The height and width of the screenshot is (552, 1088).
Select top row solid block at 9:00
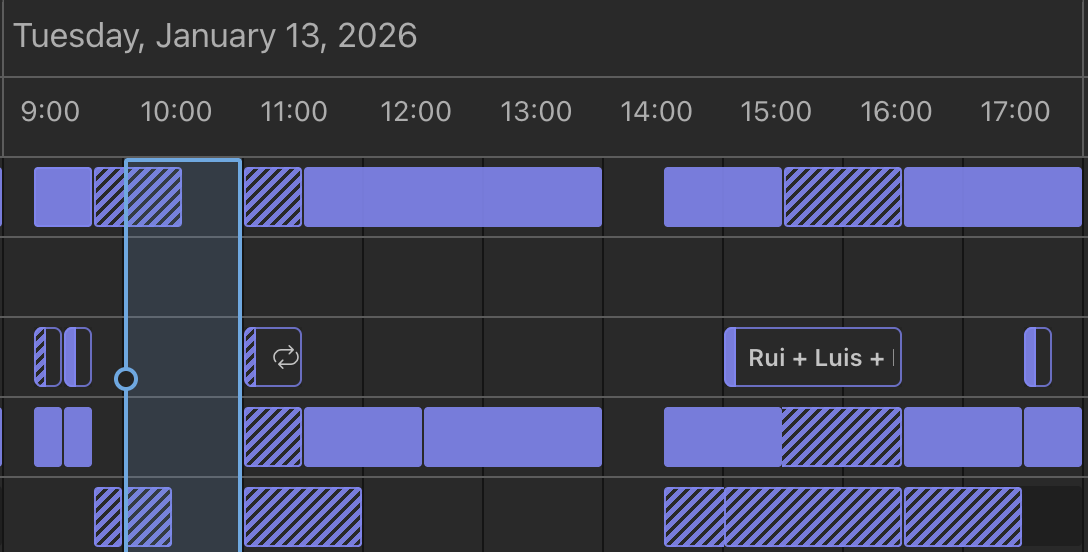tap(62, 197)
